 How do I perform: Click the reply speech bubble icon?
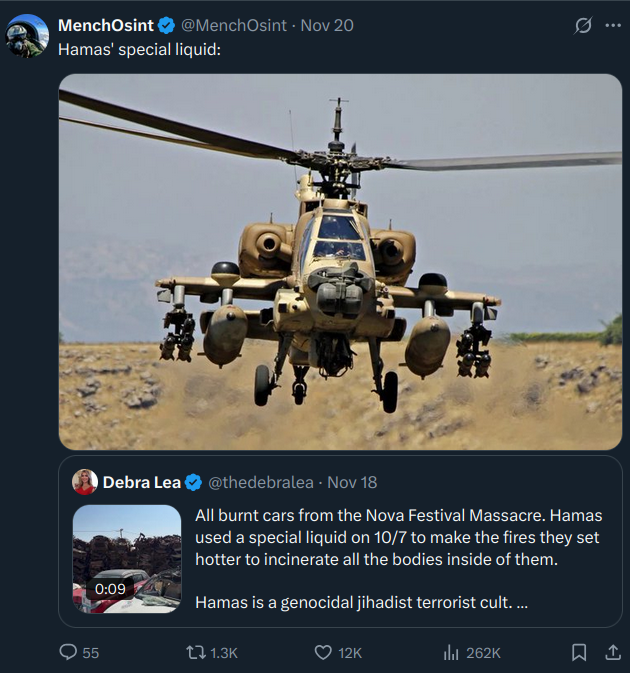point(69,652)
